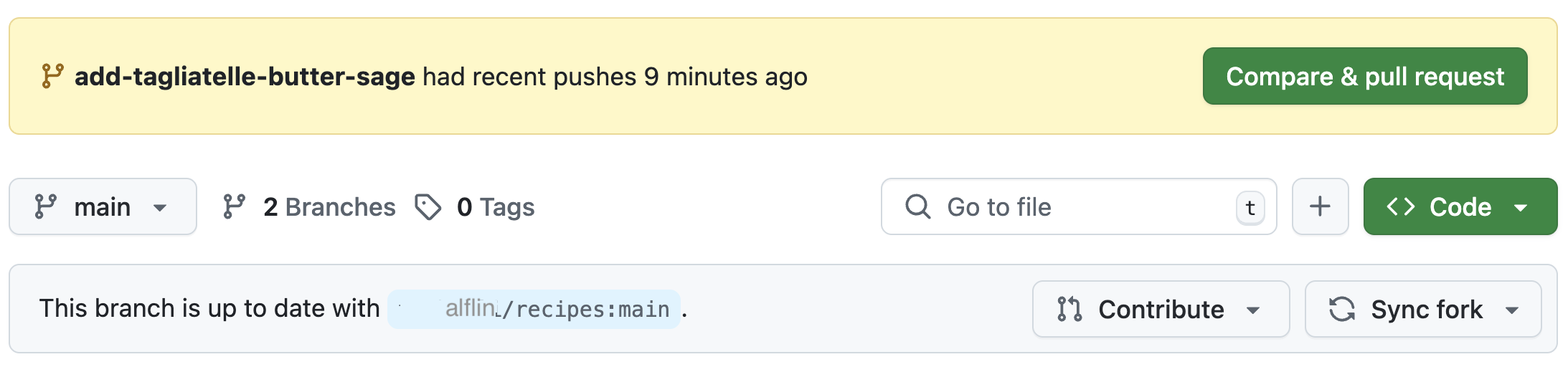Click the branch icon next to 2 Branches
The image size is (1568, 367).
coord(234,206)
